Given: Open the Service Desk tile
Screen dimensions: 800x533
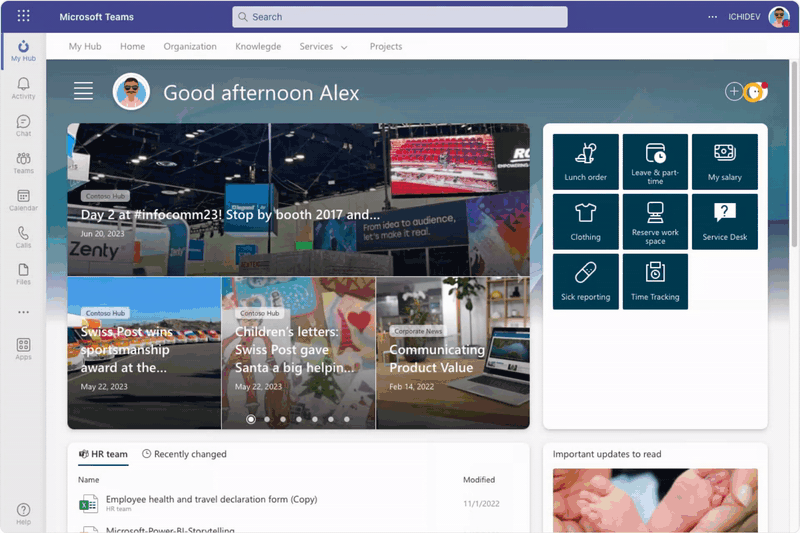Looking at the screenshot, I should [x=725, y=221].
